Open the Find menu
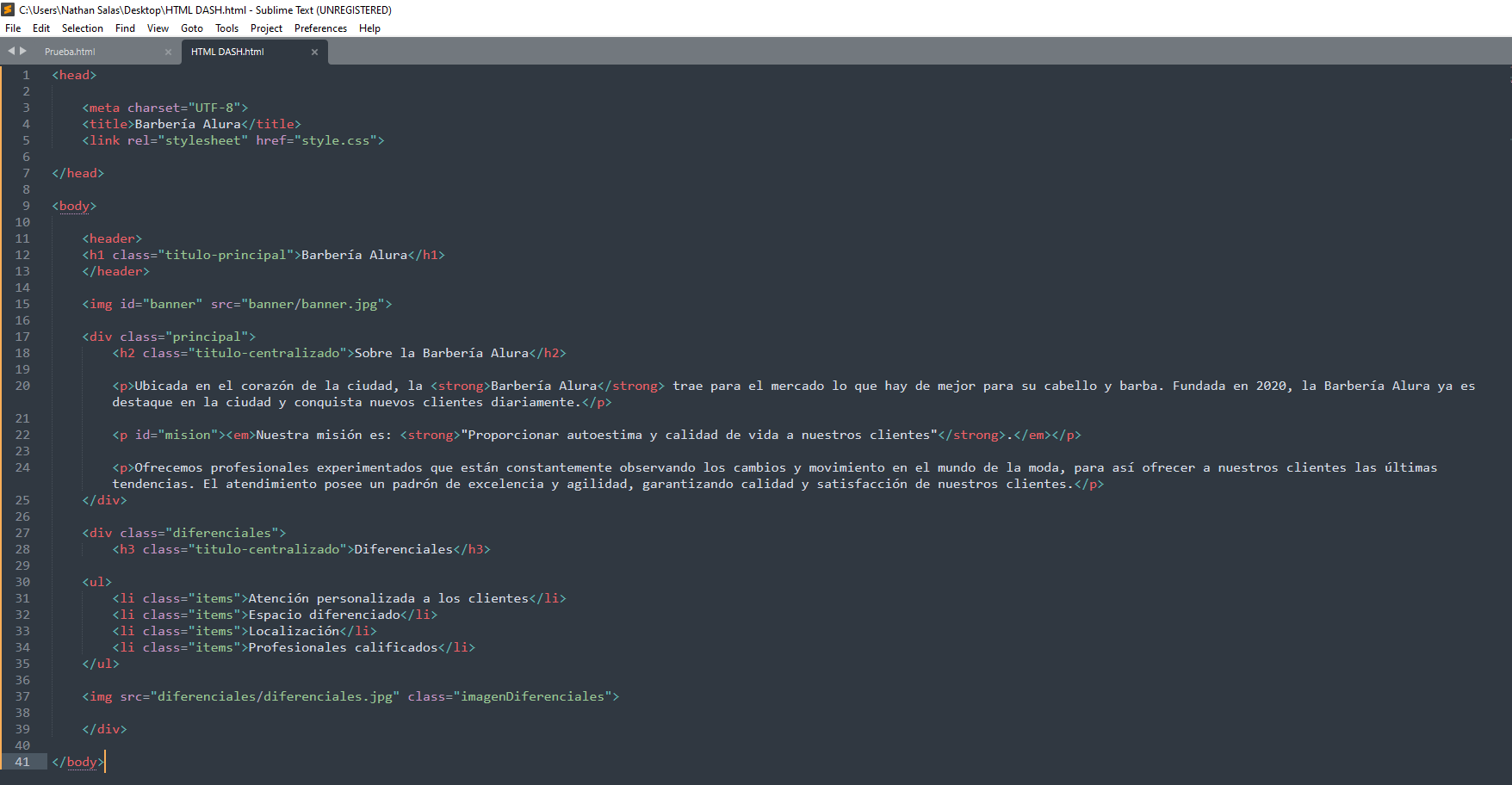The image size is (1512, 785). coord(125,28)
